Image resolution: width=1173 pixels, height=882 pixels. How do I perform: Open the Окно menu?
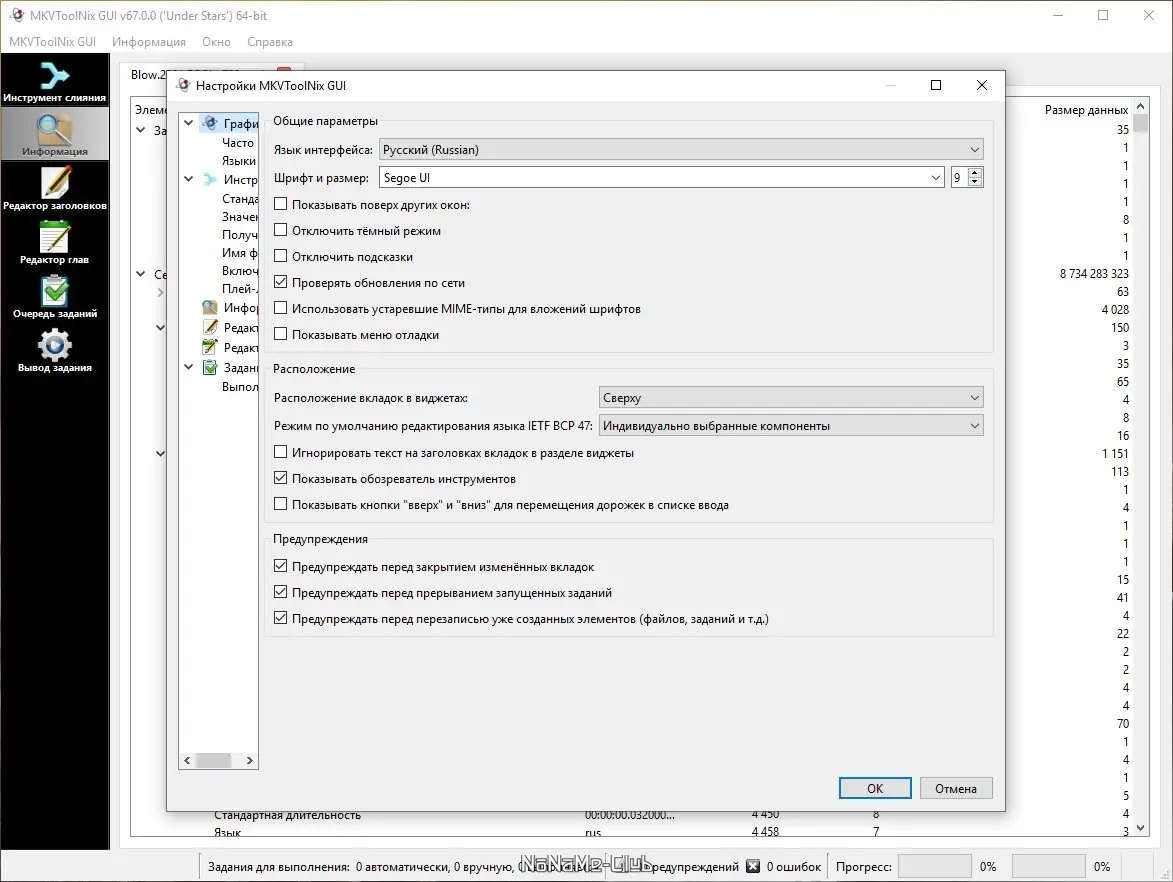tap(216, 42)
